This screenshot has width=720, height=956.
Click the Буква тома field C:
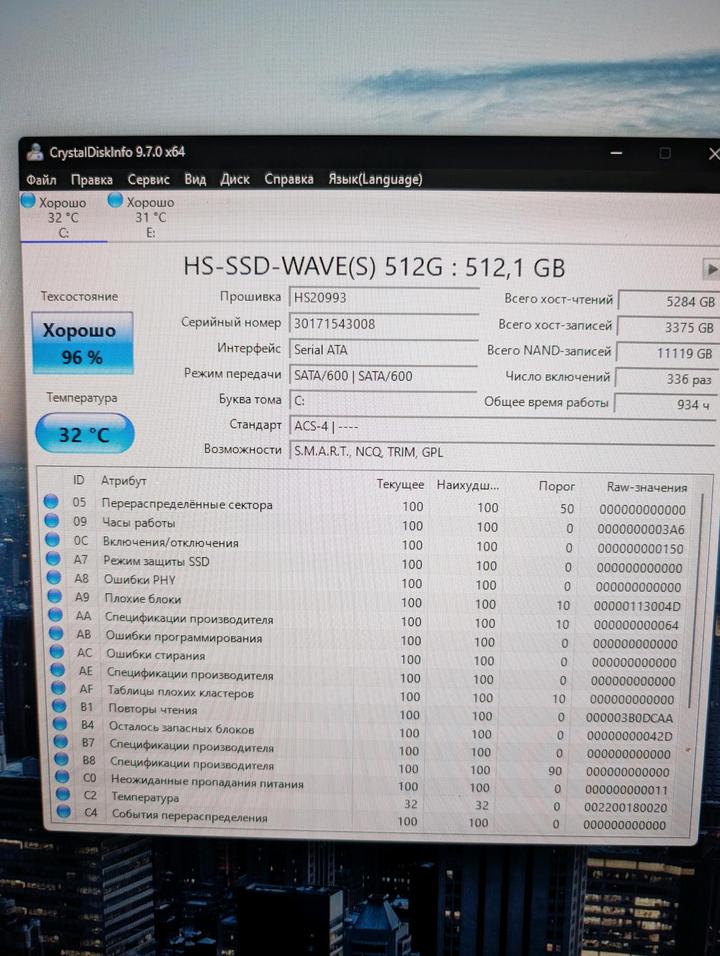pyautogui.click(x=382, y=401)
